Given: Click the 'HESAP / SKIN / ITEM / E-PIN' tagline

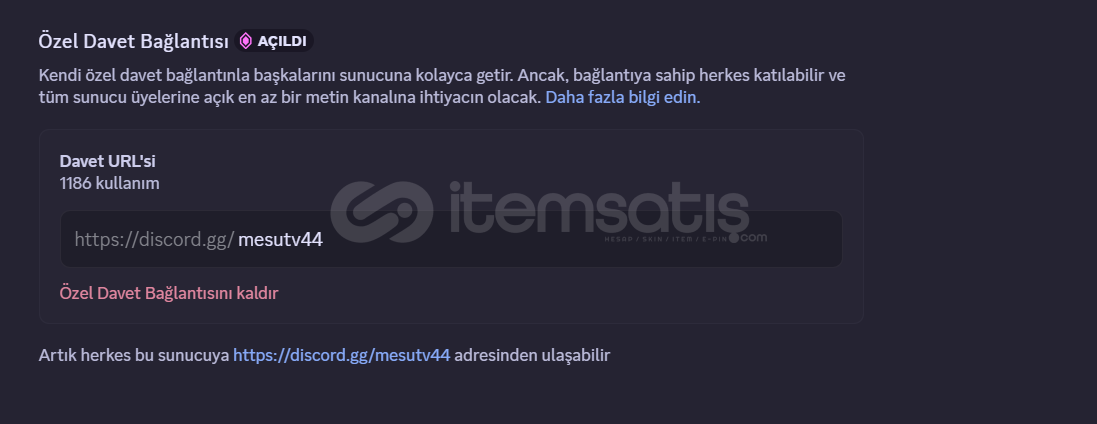Looking at the screenshot, I should [x=665, y=239].
